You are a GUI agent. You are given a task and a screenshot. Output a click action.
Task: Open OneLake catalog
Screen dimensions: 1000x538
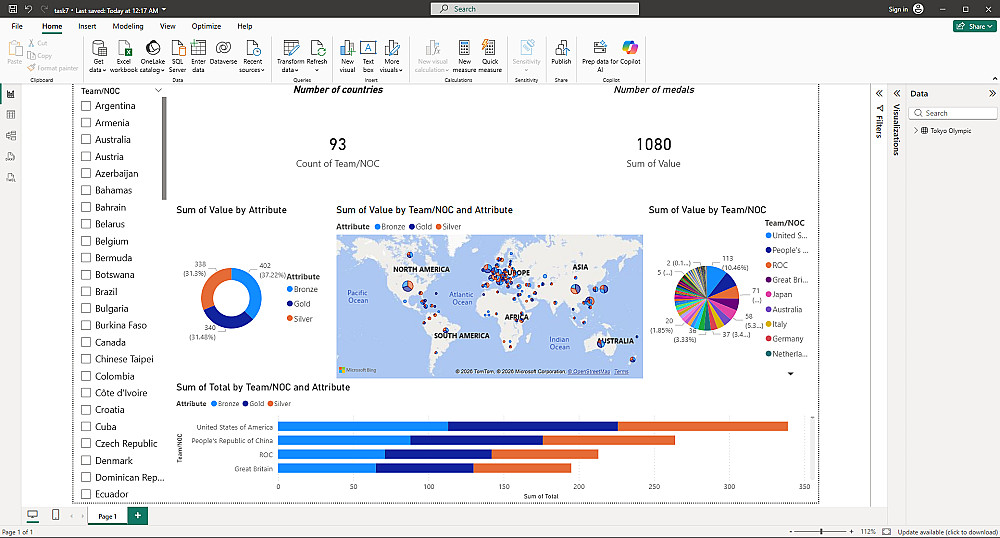click(152, 56)
